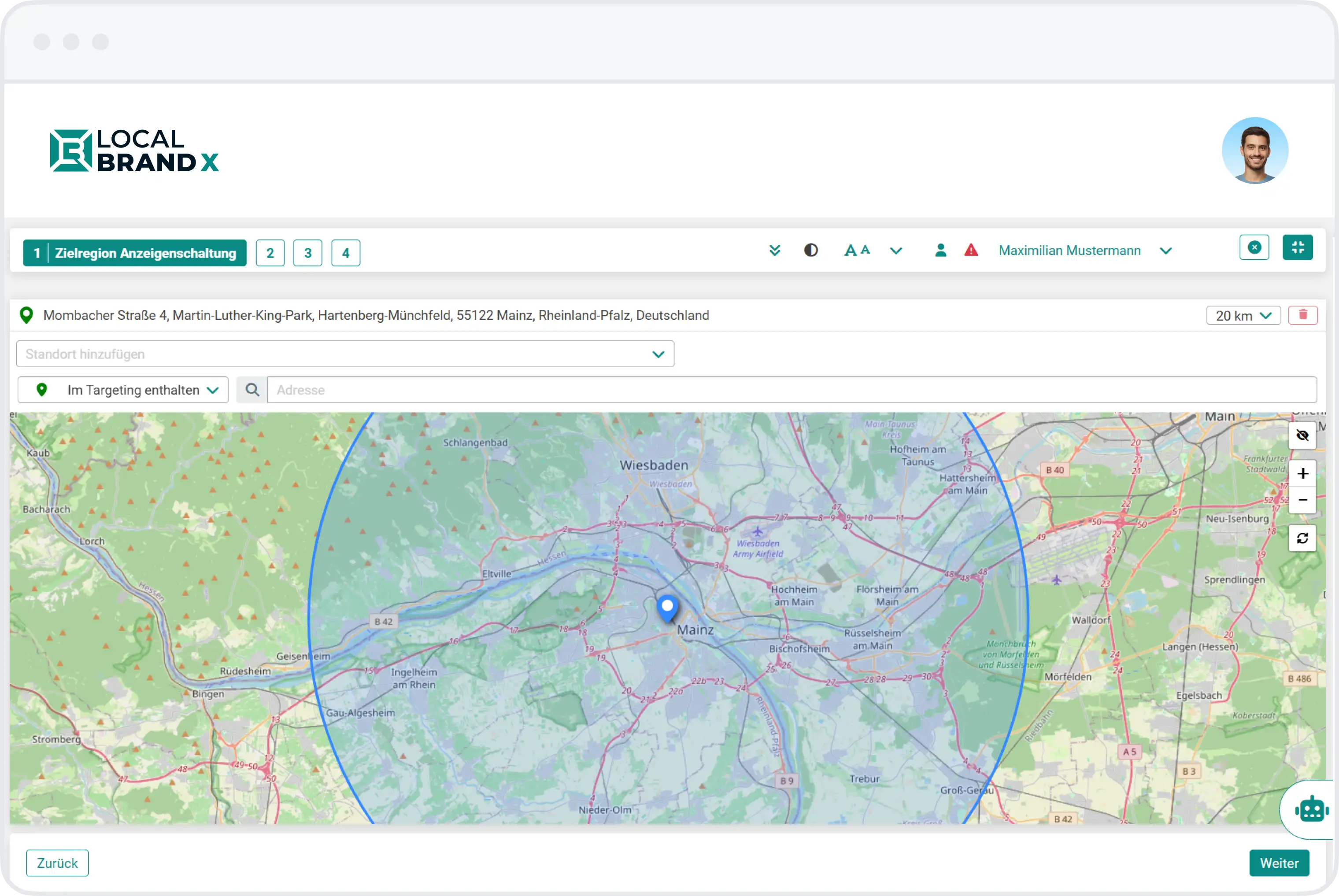Click the Neu-Isenburg label on map
The image size is (1339, 896).
1237,519
